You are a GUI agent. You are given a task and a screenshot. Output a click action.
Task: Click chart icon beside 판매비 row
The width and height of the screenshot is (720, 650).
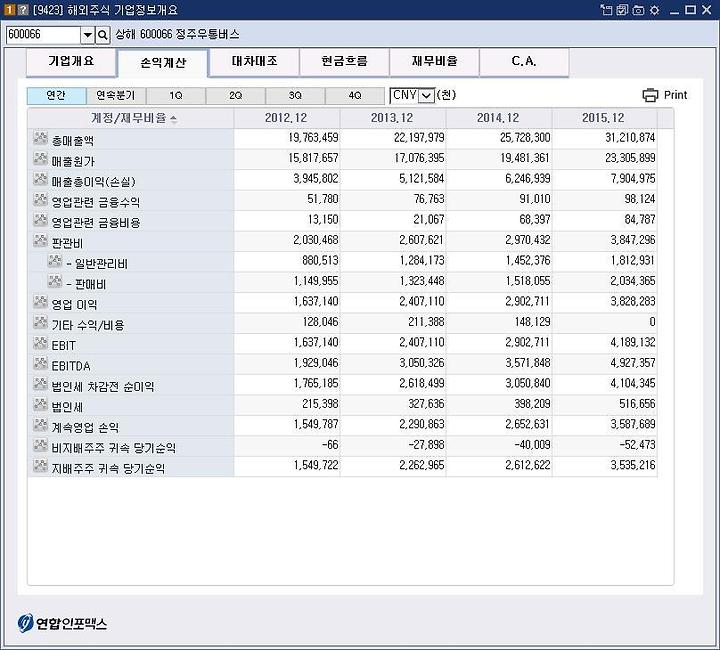click(55, 281)
